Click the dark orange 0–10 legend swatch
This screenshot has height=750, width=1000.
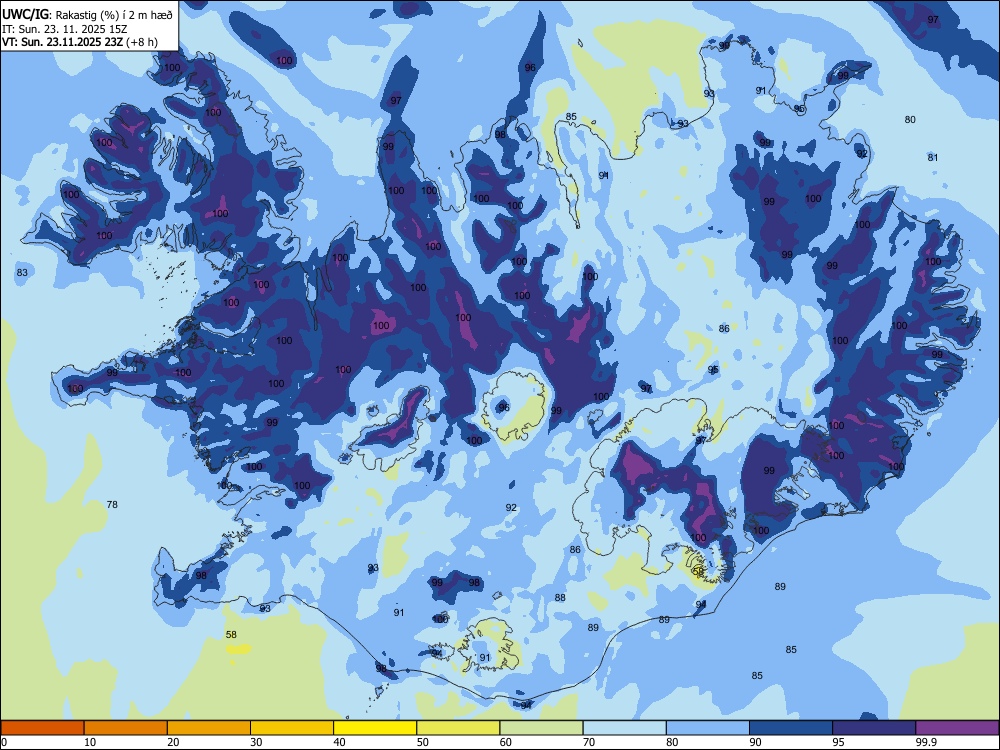point(42,728)
